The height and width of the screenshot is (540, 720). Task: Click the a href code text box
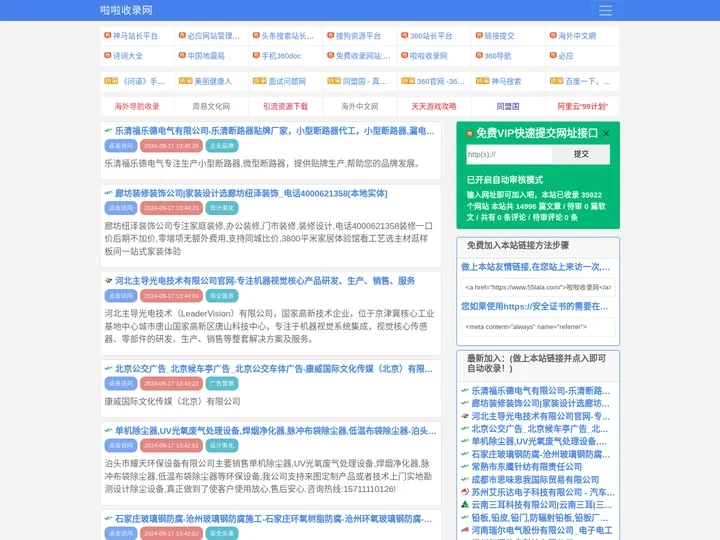[538, 287]
